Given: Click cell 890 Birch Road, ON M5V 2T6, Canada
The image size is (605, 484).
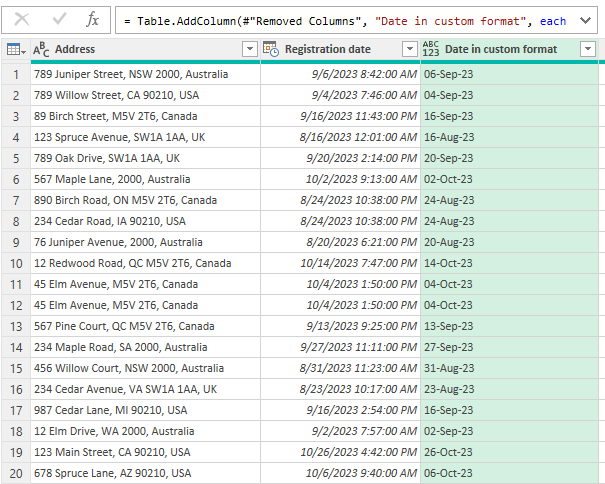Looking at the screenshot, I should click(x=145, y=200).
